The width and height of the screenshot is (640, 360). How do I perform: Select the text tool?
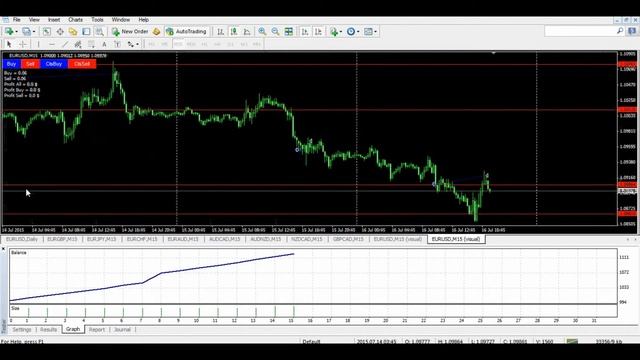click(x=104, y=44)
